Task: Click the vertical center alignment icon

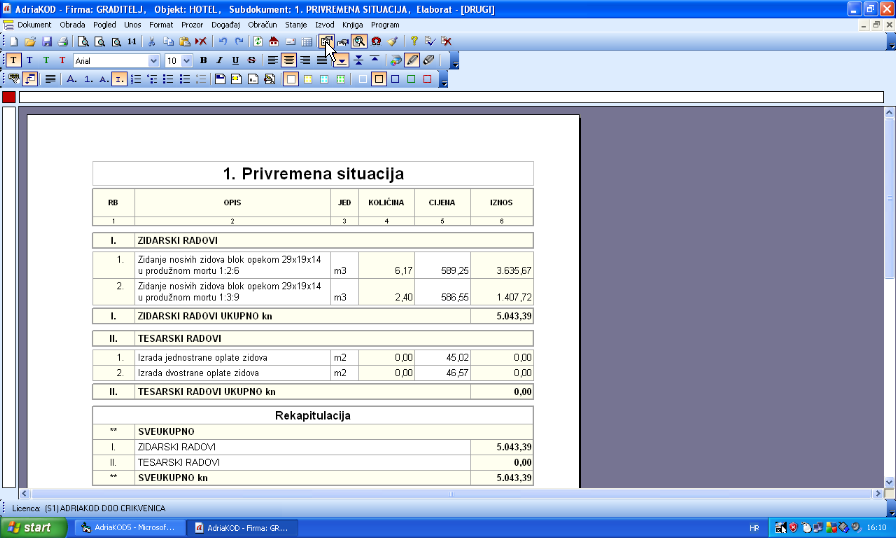Action: coord(358,60)
